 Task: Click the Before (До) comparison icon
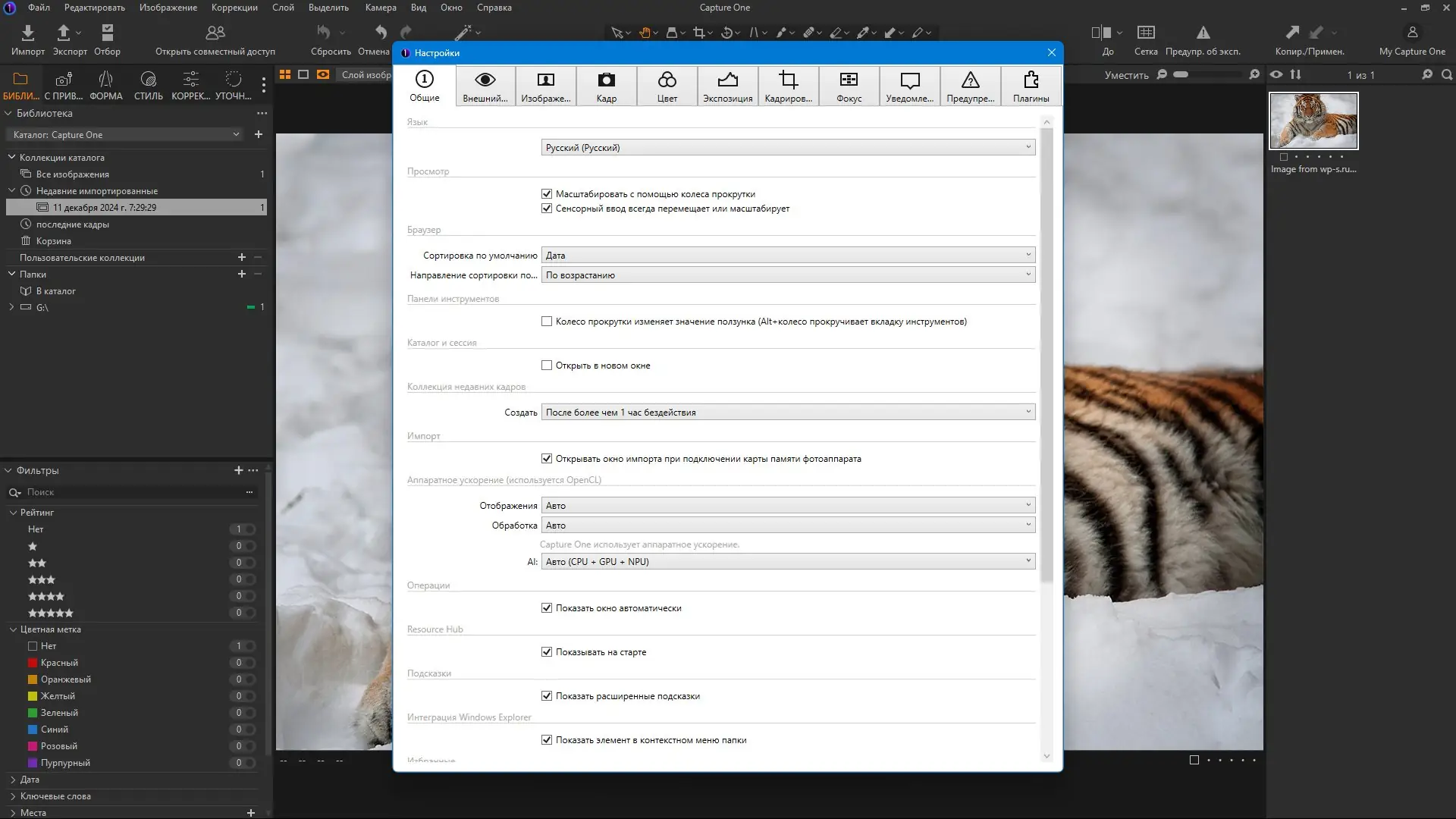[1101, 33]
